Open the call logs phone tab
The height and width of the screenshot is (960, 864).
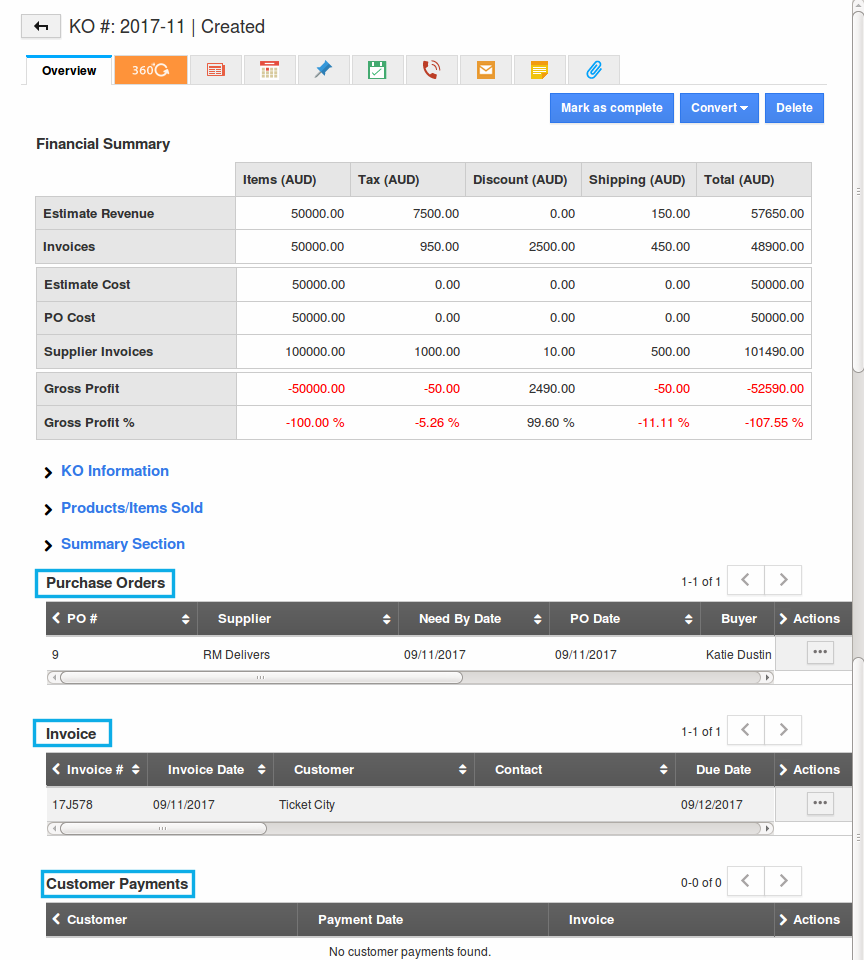[x=431, y=70]
